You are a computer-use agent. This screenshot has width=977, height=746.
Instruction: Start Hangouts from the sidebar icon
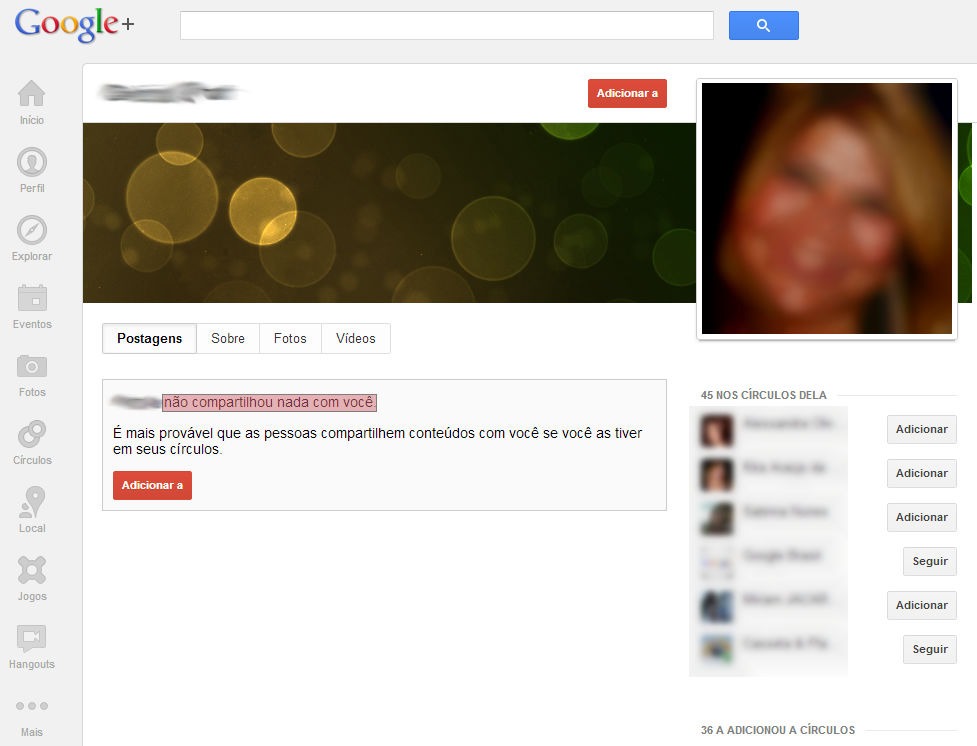point(32,639)
